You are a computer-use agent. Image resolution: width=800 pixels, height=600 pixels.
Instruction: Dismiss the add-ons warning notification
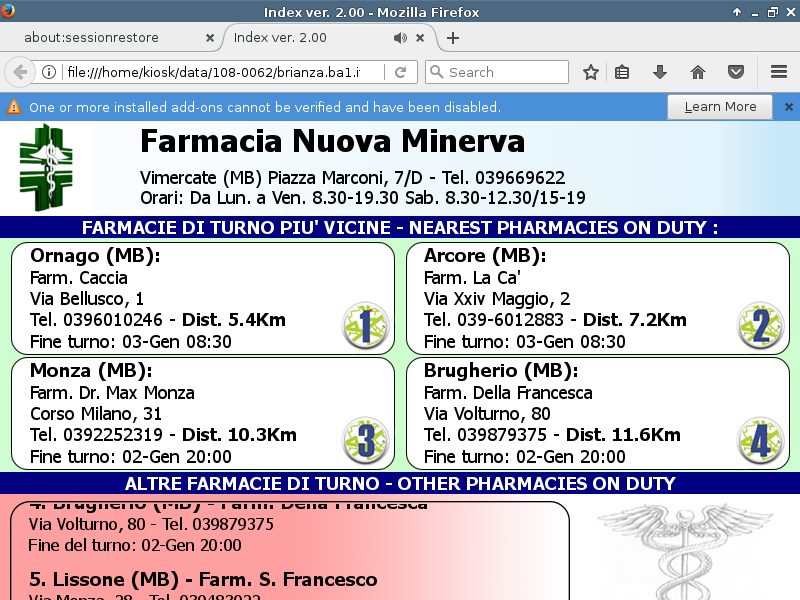pos(788,107)
